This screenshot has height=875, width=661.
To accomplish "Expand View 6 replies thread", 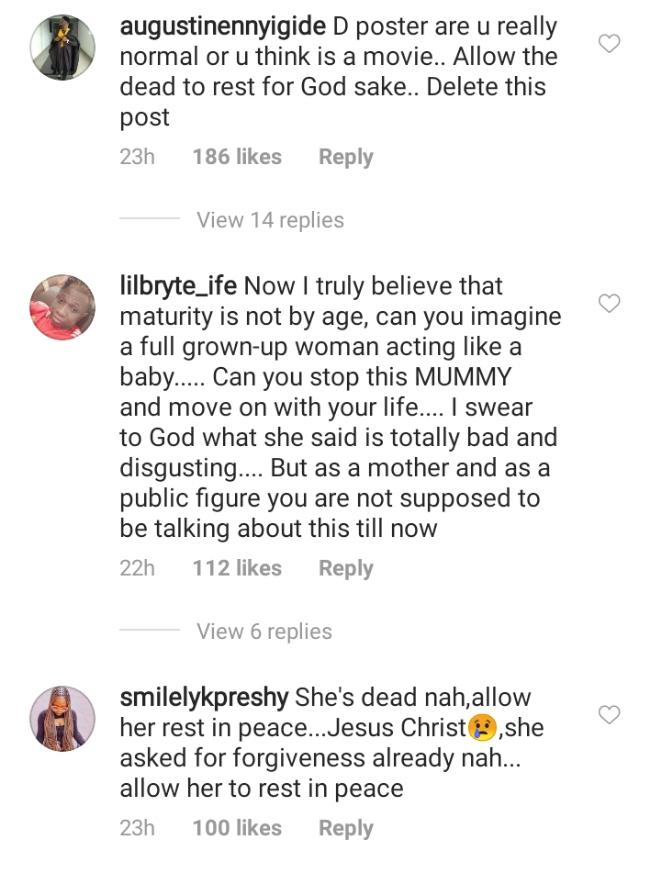I will pyautogui.click(x=264, y=631).
